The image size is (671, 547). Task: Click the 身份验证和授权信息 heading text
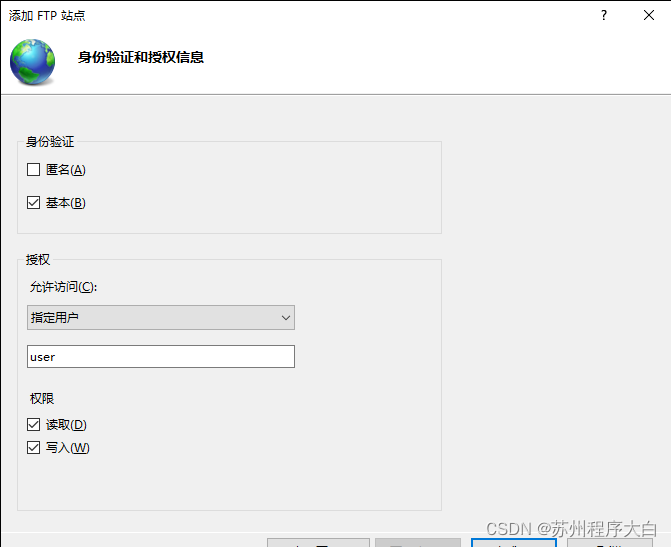(141, 57)
